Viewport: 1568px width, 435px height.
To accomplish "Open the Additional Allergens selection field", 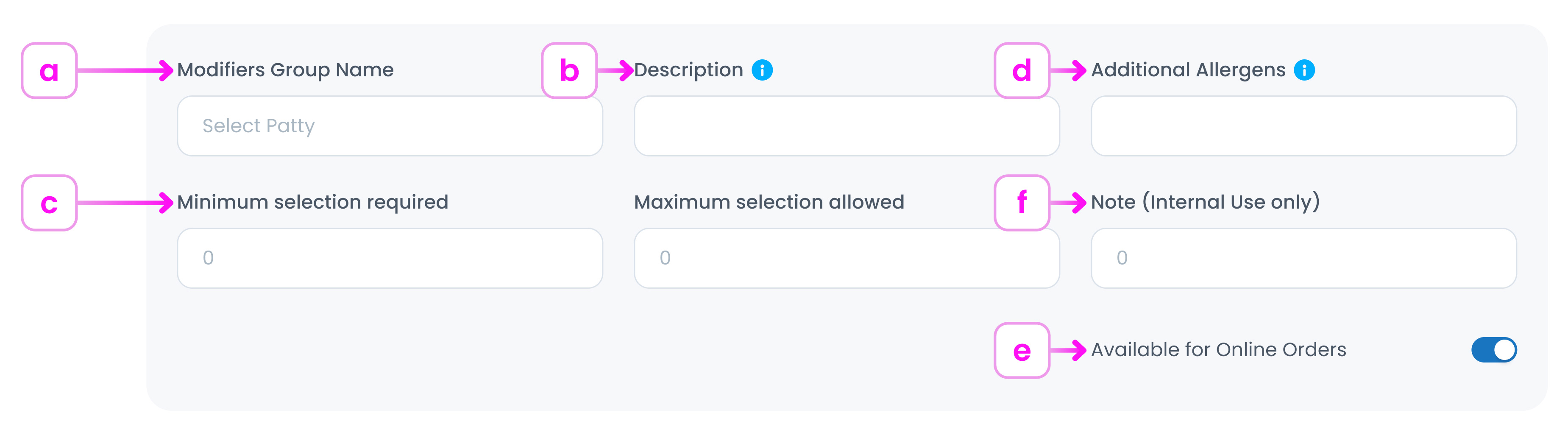I will point(1304,125).
